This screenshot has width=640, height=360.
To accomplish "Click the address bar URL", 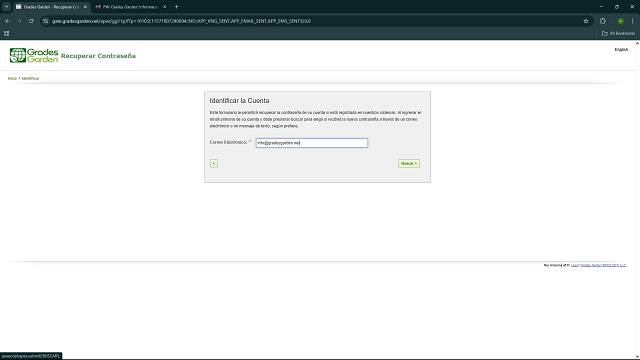I will (x=181, y=21).
